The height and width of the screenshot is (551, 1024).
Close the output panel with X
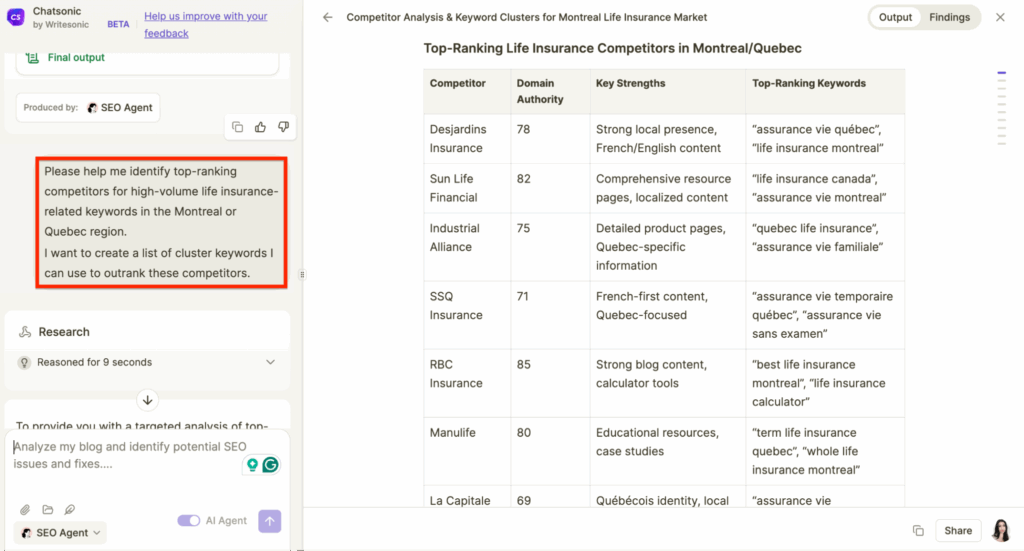click(1000, 18)
